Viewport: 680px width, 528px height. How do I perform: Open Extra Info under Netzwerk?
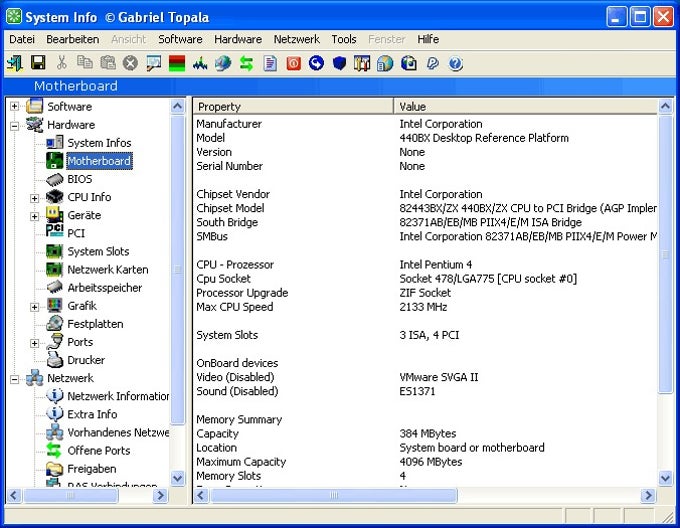coord(92,414)
